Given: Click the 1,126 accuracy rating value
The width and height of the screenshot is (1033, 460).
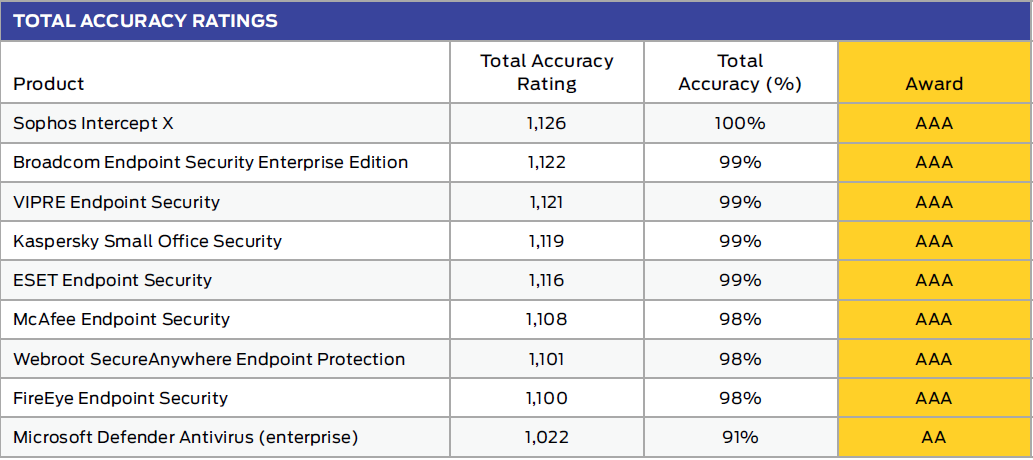Looking at the screenshot, I should [546, 123].
